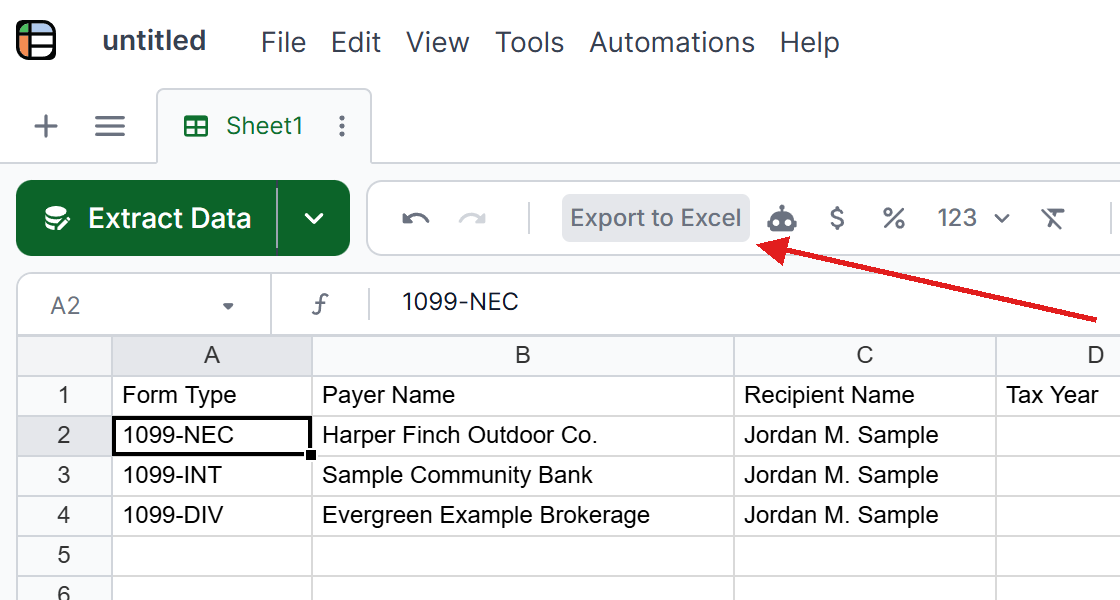
Task: Click the app logo icon
Action: click(x=36, y=41)
